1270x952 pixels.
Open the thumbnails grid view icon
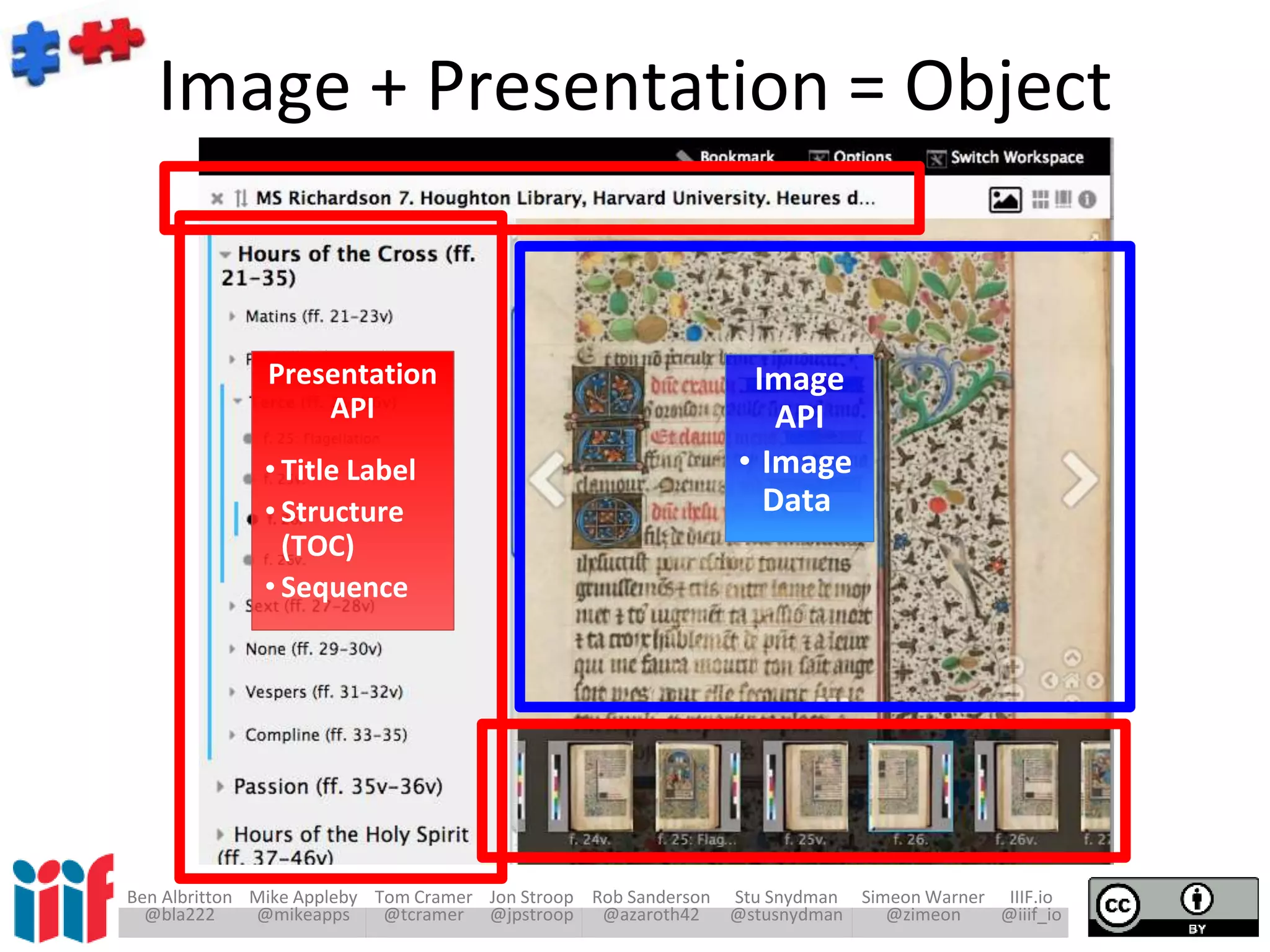(x=1040, y=200)
